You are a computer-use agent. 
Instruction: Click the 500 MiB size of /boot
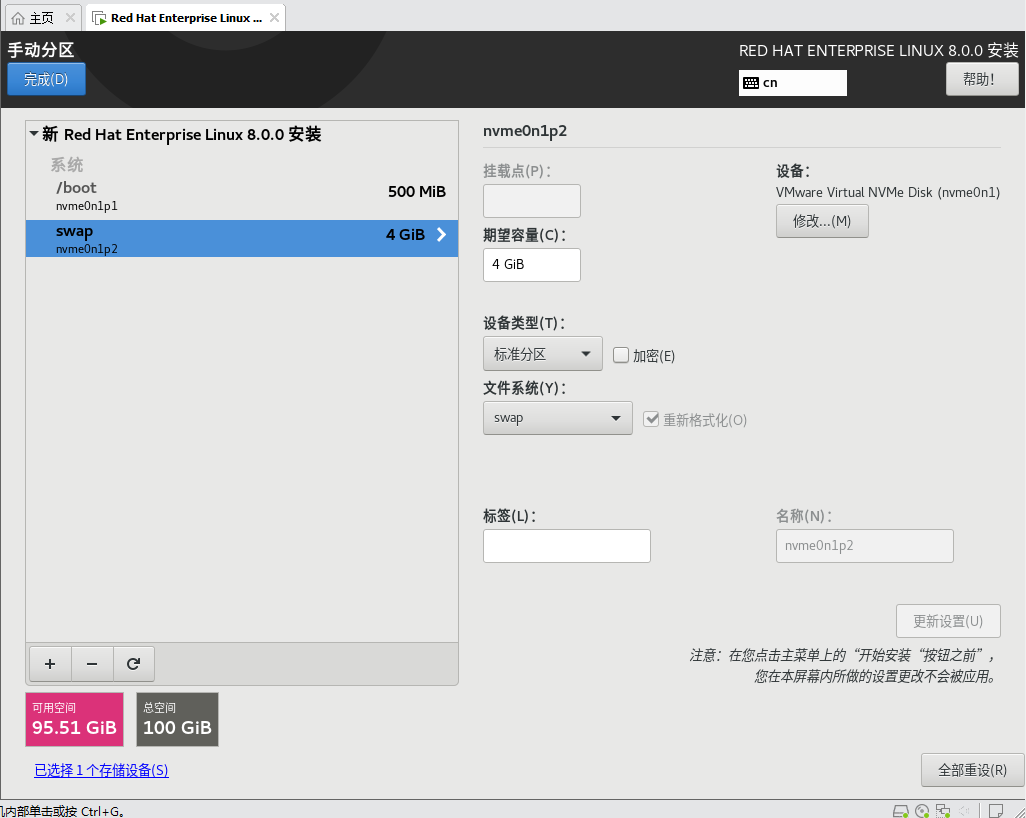click(x=417, y=192)
